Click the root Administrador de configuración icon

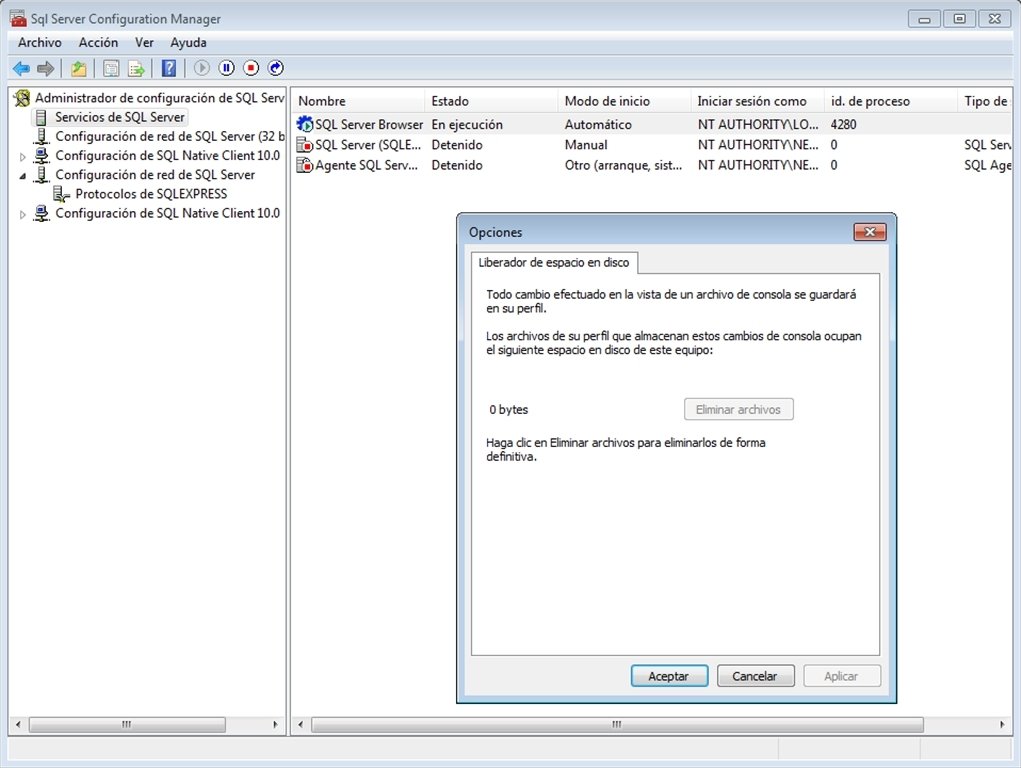pyautogui.click(x=22, y=98)
